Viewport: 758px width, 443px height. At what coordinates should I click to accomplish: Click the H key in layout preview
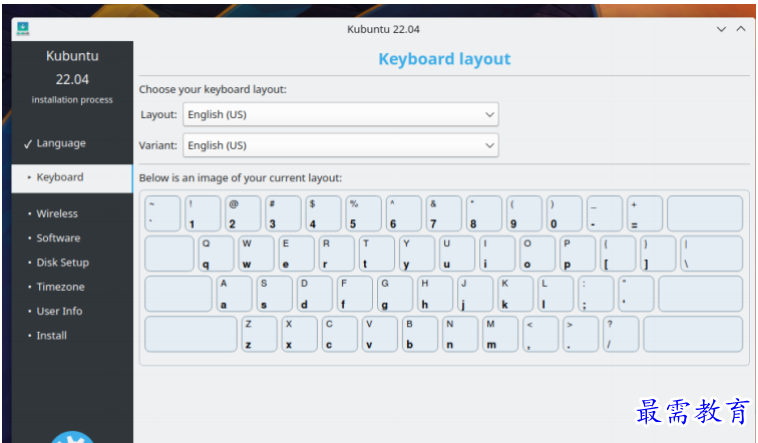pos(435,294)
